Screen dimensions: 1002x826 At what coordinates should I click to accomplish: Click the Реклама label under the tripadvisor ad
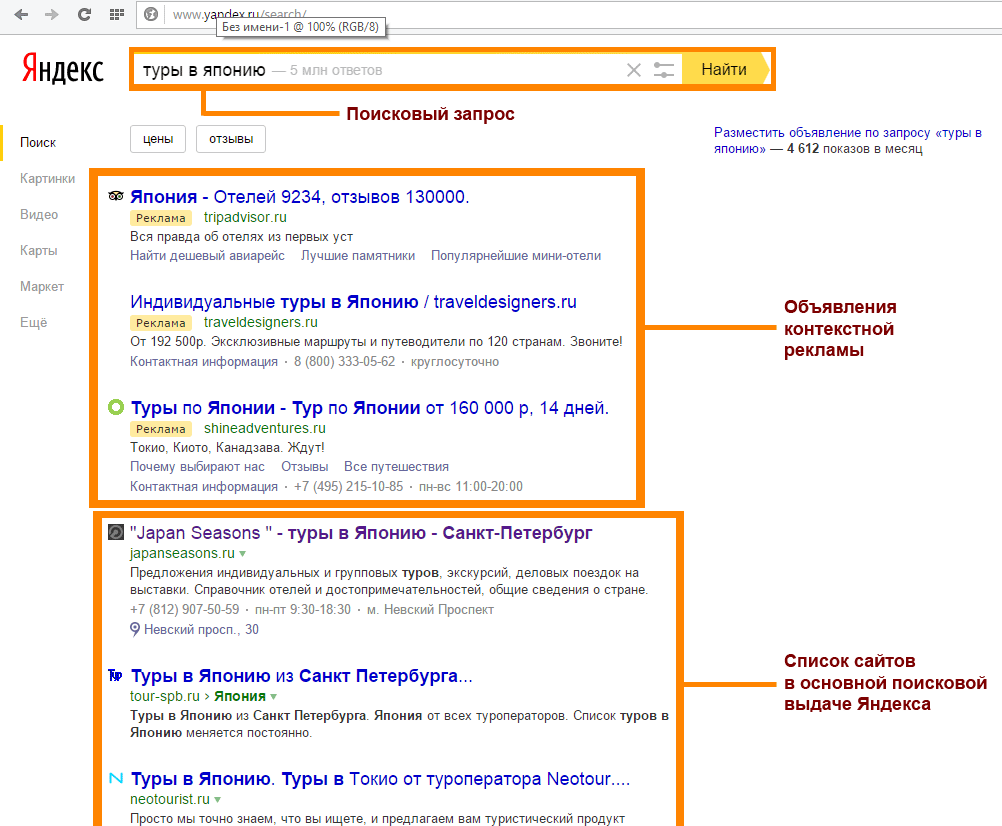tap(161, 218)
